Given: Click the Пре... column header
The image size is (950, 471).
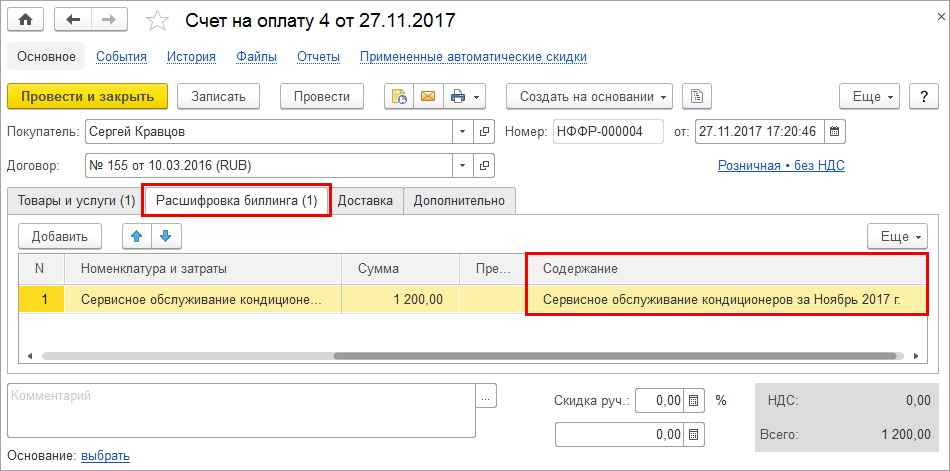Looking at the screenshot, I should click(492, 269).
